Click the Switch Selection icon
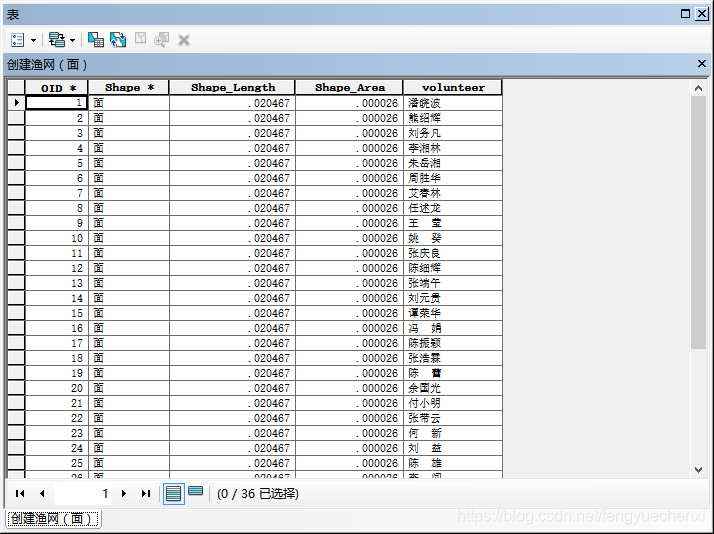 tap(118, 40)
